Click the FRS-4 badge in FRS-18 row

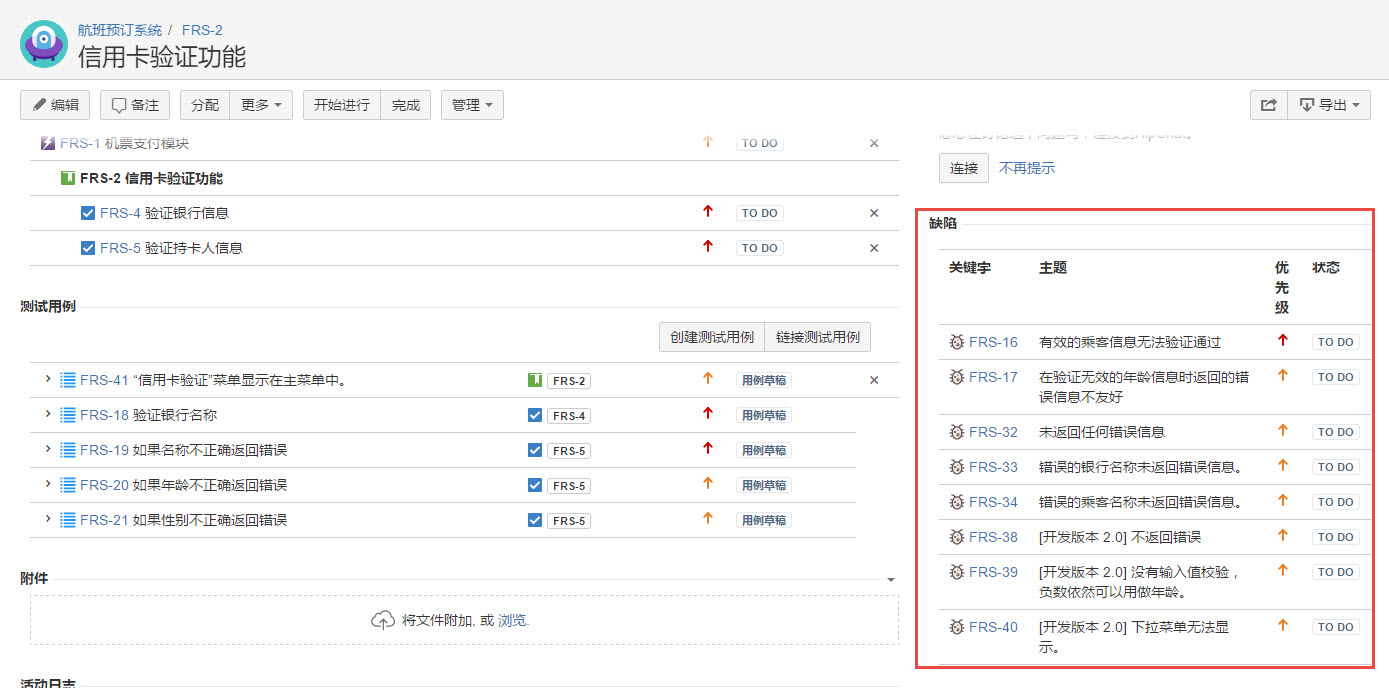pos(569,416)
